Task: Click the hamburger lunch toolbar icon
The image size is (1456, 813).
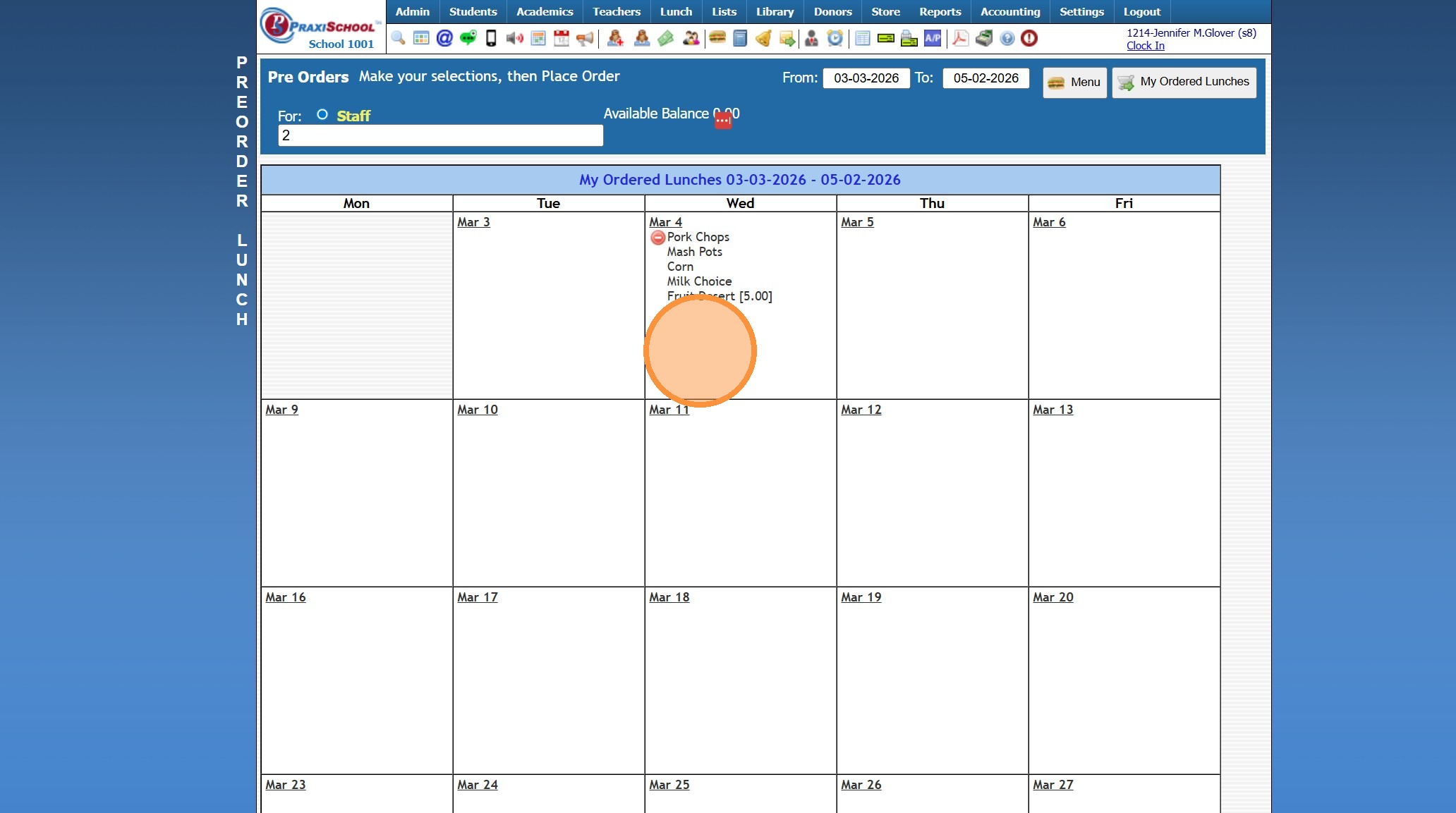Action: tap(717, 38)
